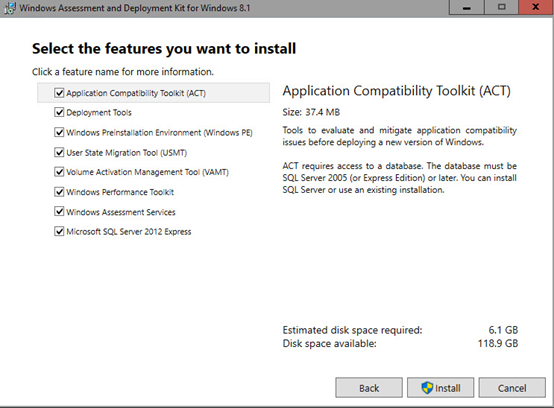Toggle Windows Assessment Services checkbox

click(59, 212)
